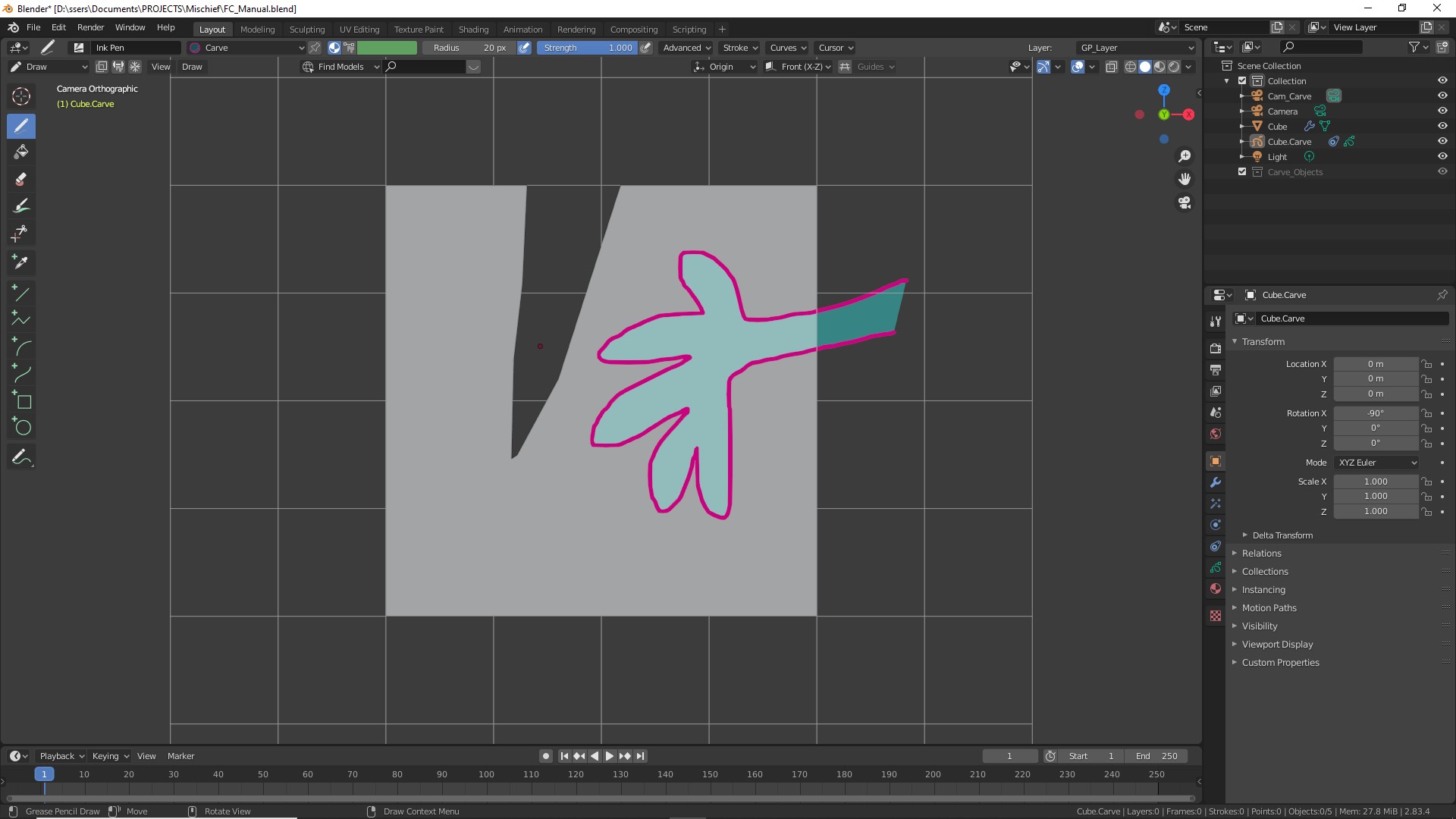Select the Eyedropper tool
1456x819 pixels.
coord(21,262)
